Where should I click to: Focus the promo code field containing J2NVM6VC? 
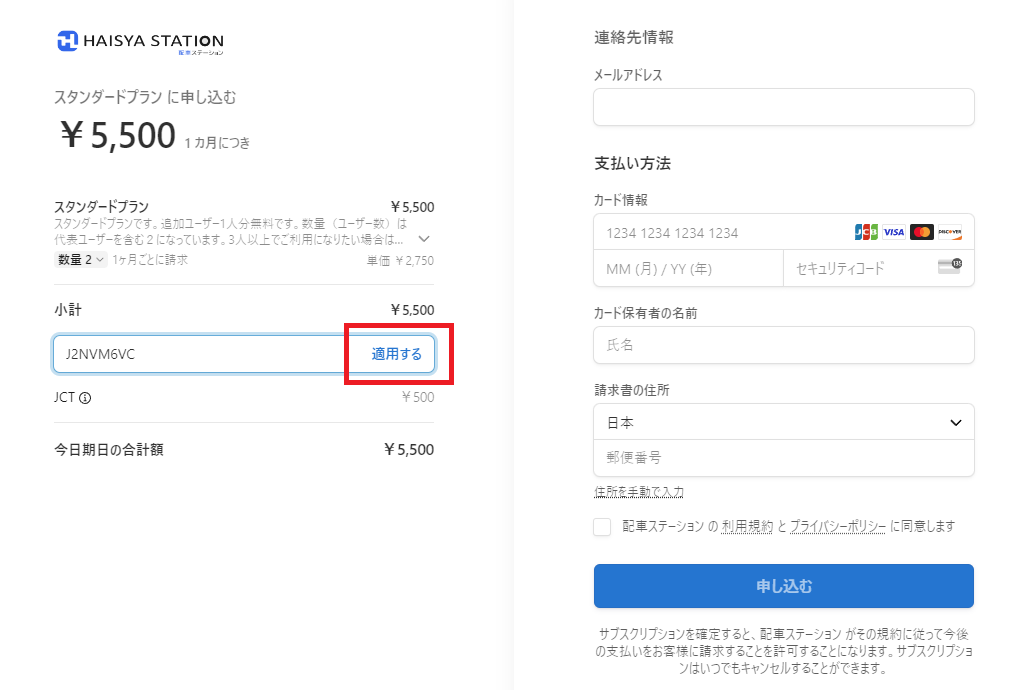(200, 355)
